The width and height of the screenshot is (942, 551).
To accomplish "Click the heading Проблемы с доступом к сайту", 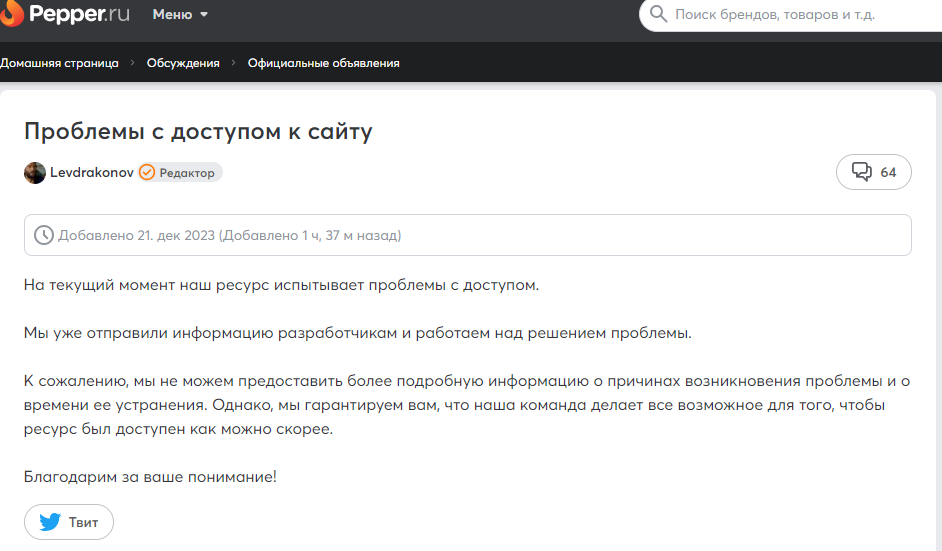I will 198,132.
